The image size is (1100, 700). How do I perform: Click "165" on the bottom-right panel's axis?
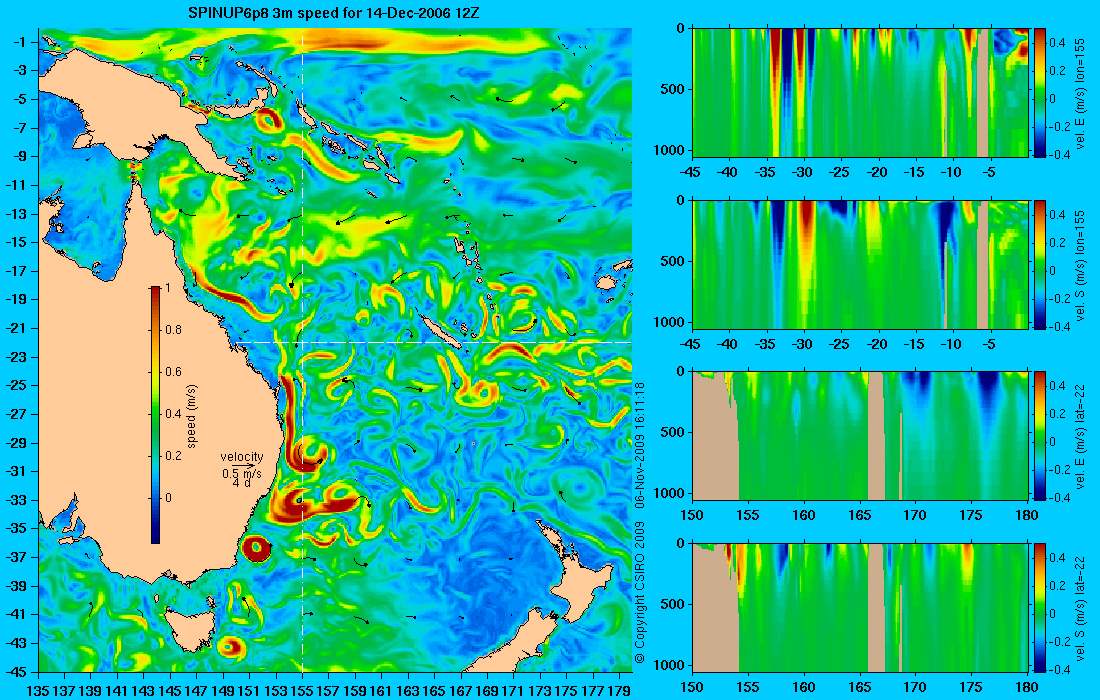coord(859,687)
